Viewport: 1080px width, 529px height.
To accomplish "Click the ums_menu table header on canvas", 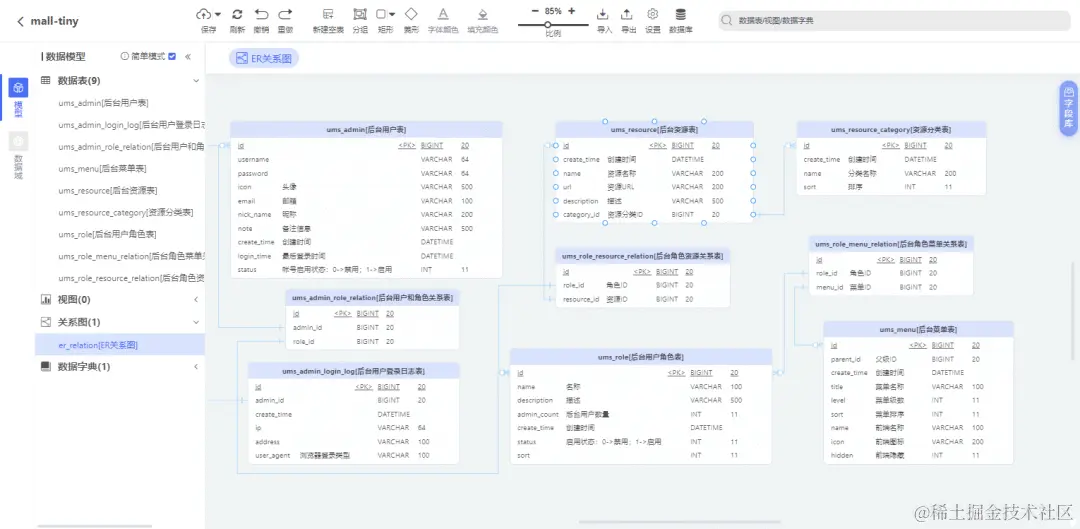I will point(919,329).
